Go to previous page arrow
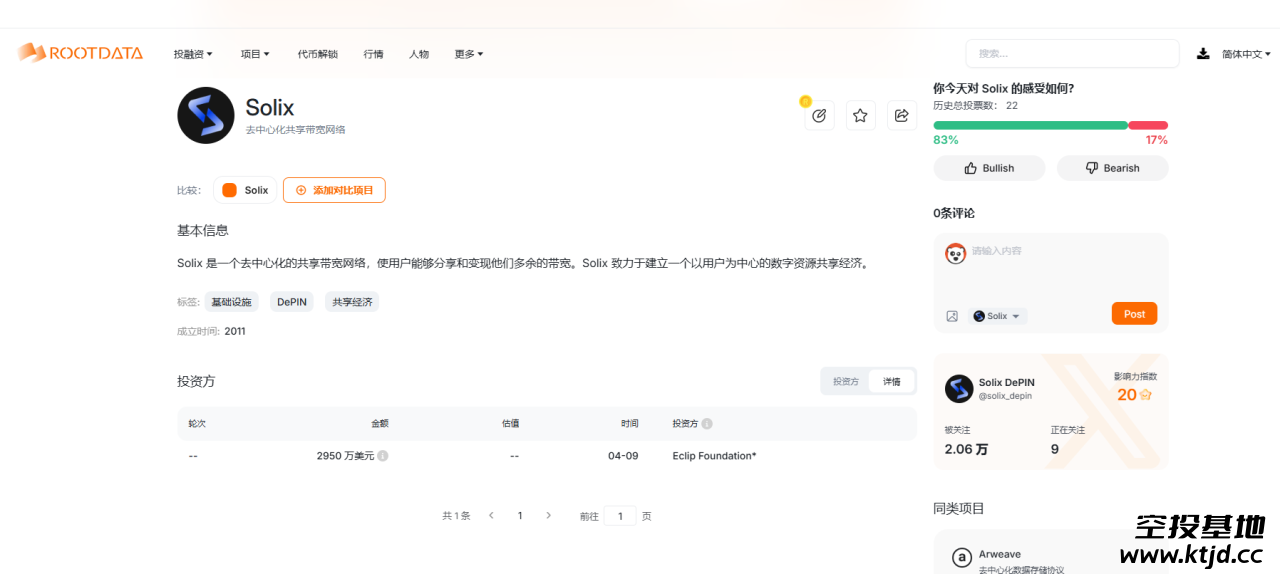 (491, 516)
